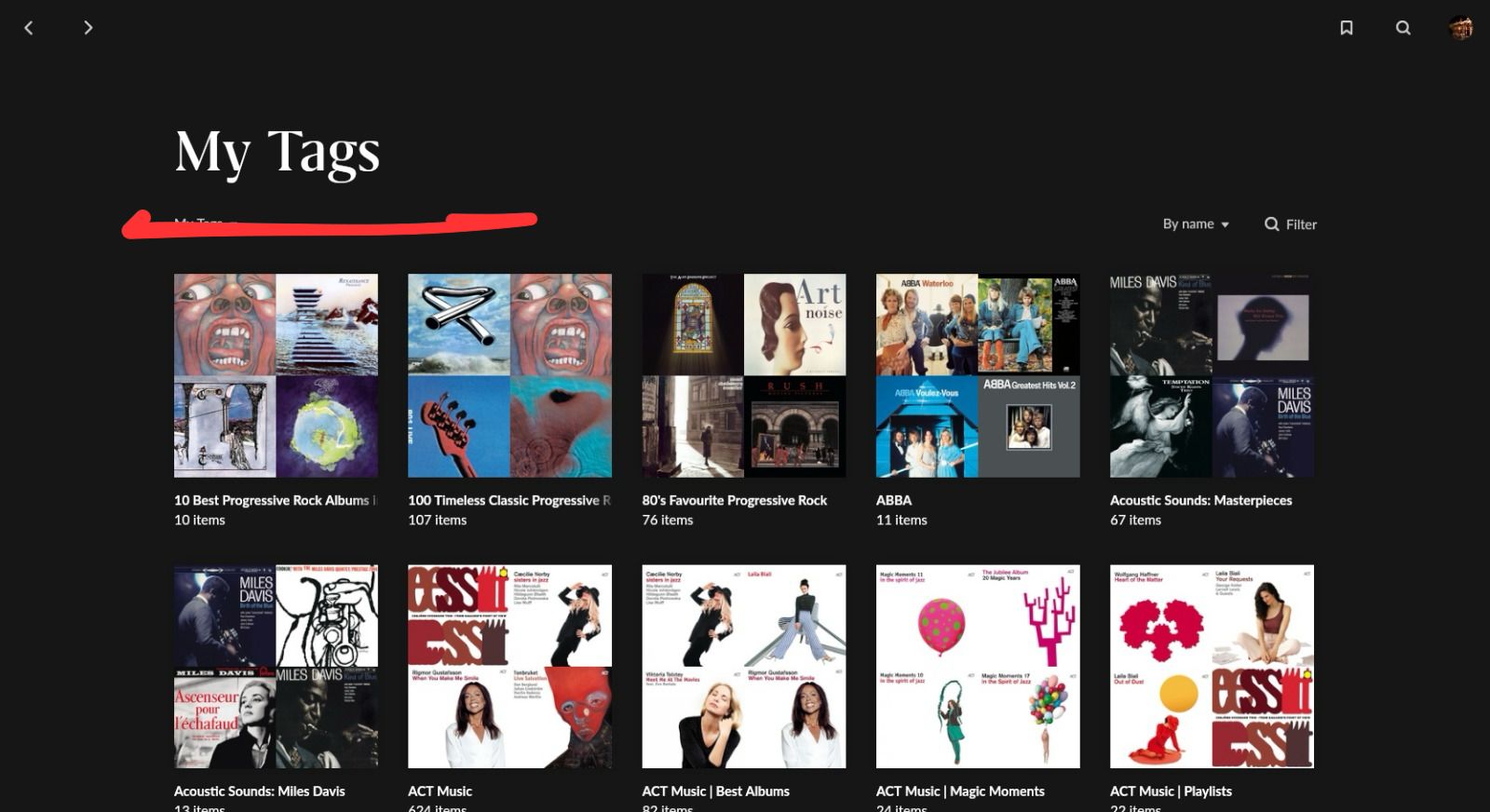
Task: Go forward with the right arrow
Action: point(88,28)
